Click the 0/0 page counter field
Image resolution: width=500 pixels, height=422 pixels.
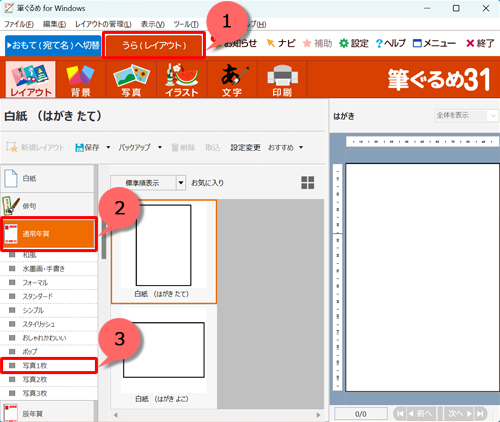(361, 414)
